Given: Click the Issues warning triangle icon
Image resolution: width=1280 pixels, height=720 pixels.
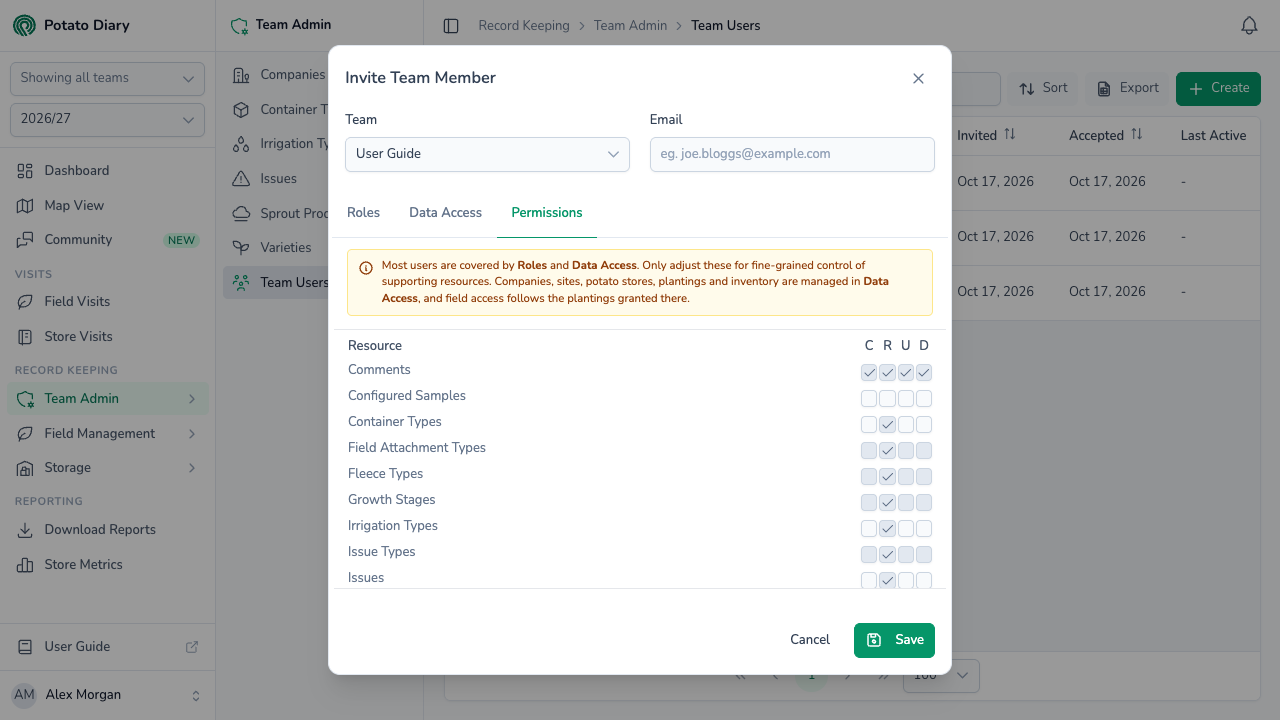Looking at the screenshot, I should pyautogui.click(x=241, y=179).
